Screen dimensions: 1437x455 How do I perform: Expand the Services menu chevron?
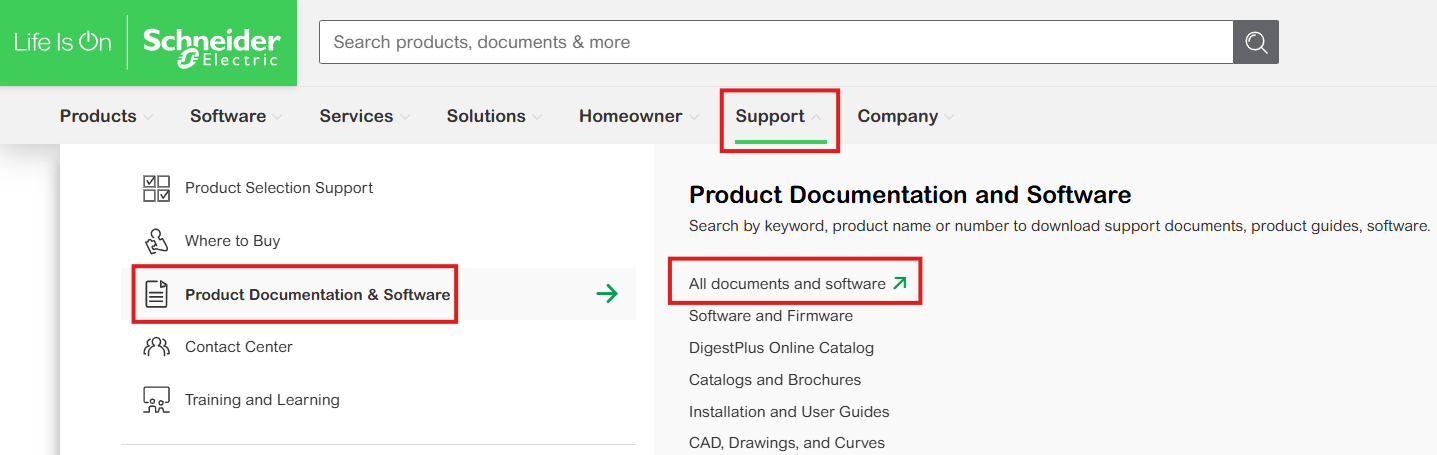pos(405,117)
